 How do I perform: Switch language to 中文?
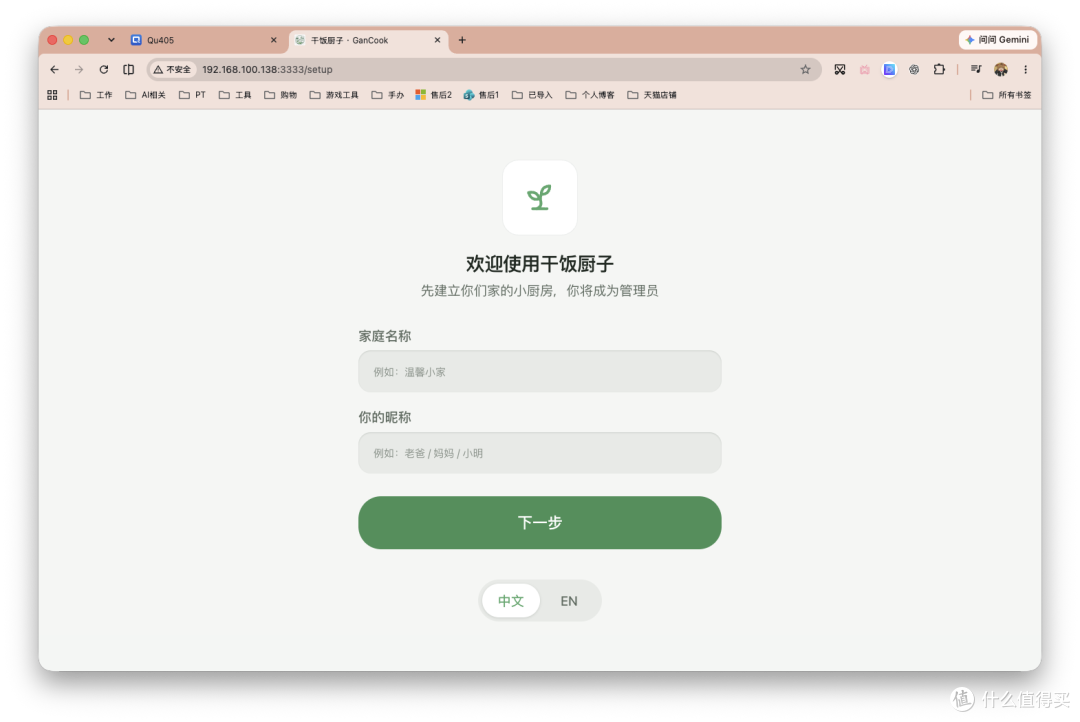pos(510,601)
